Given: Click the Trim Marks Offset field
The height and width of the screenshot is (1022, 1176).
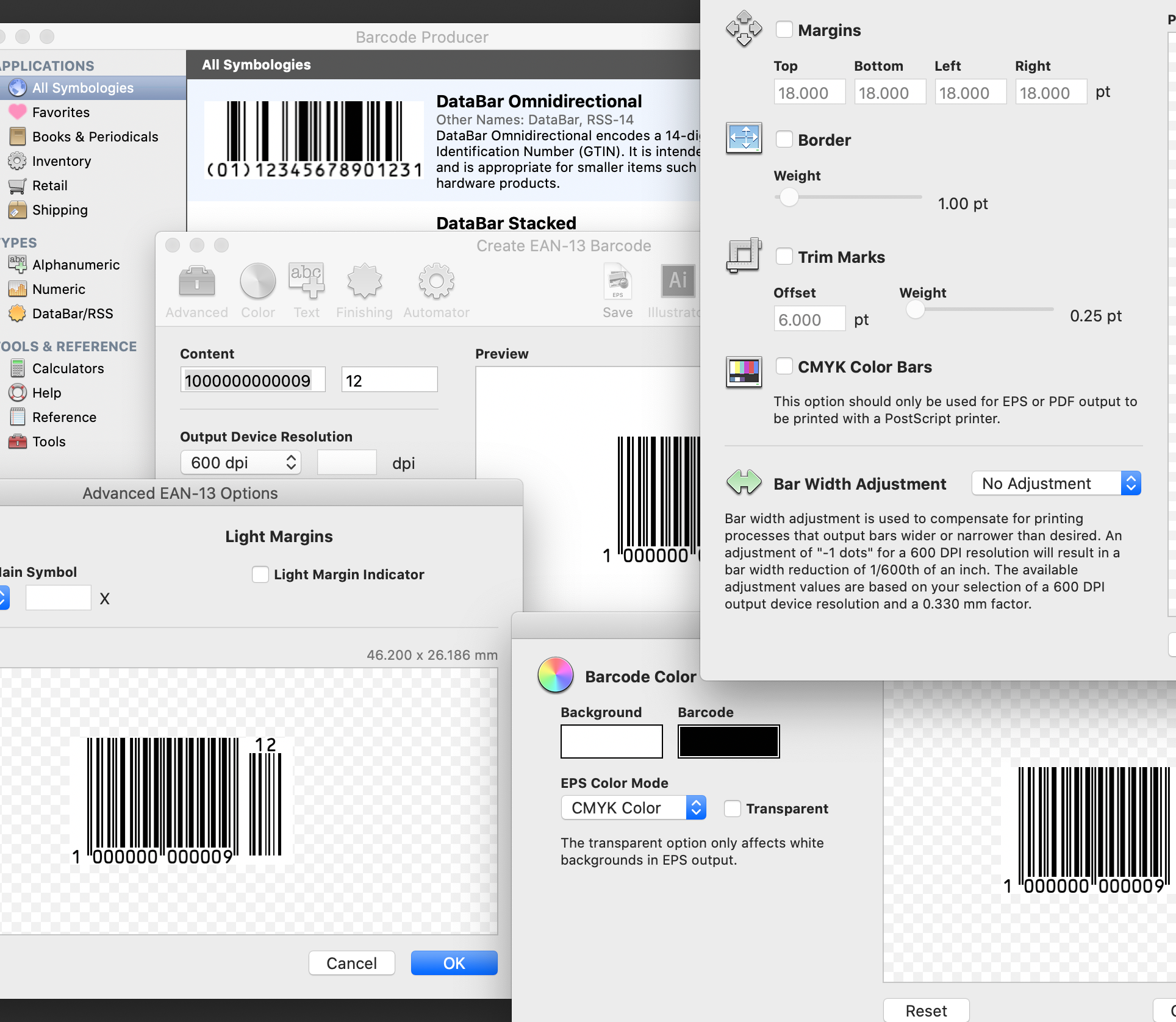Looking at the screenshot, I should click(x=810, y=320).
